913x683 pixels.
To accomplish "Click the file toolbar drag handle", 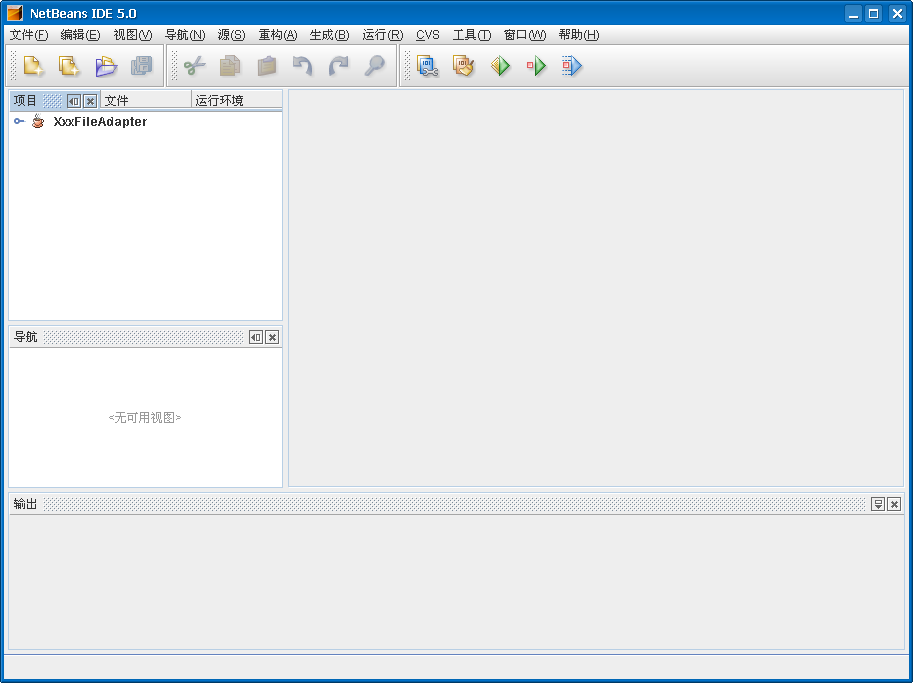I will pyautogui.click(x=14, y=66).
